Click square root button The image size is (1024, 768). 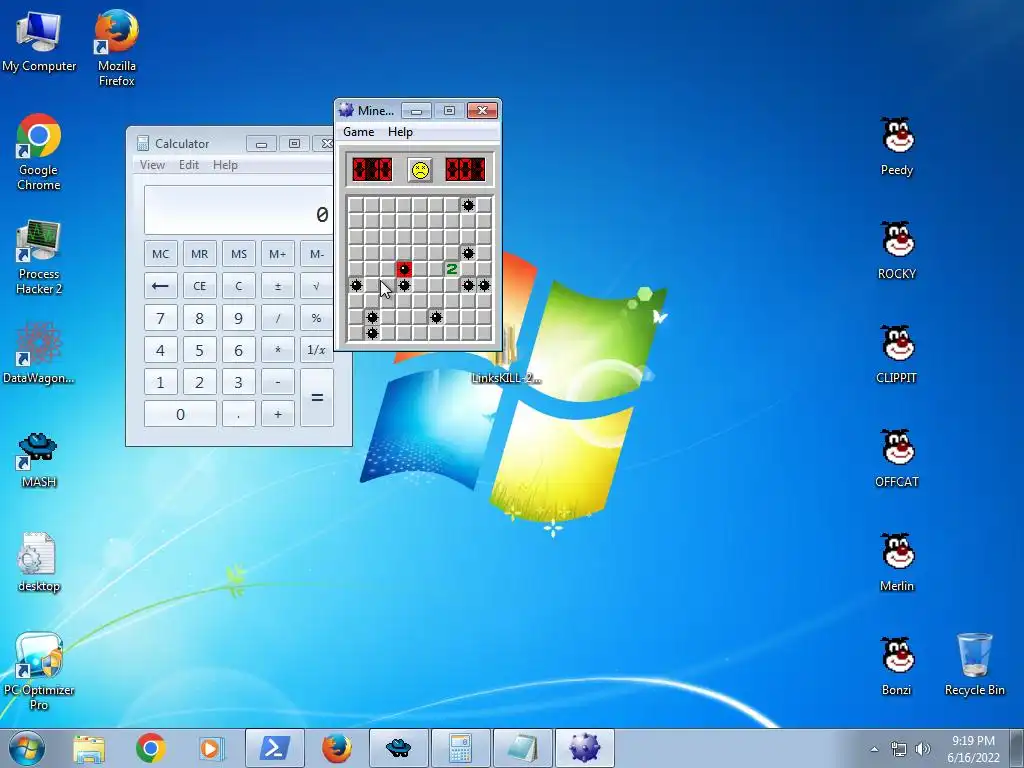click(x=317, y=286)
